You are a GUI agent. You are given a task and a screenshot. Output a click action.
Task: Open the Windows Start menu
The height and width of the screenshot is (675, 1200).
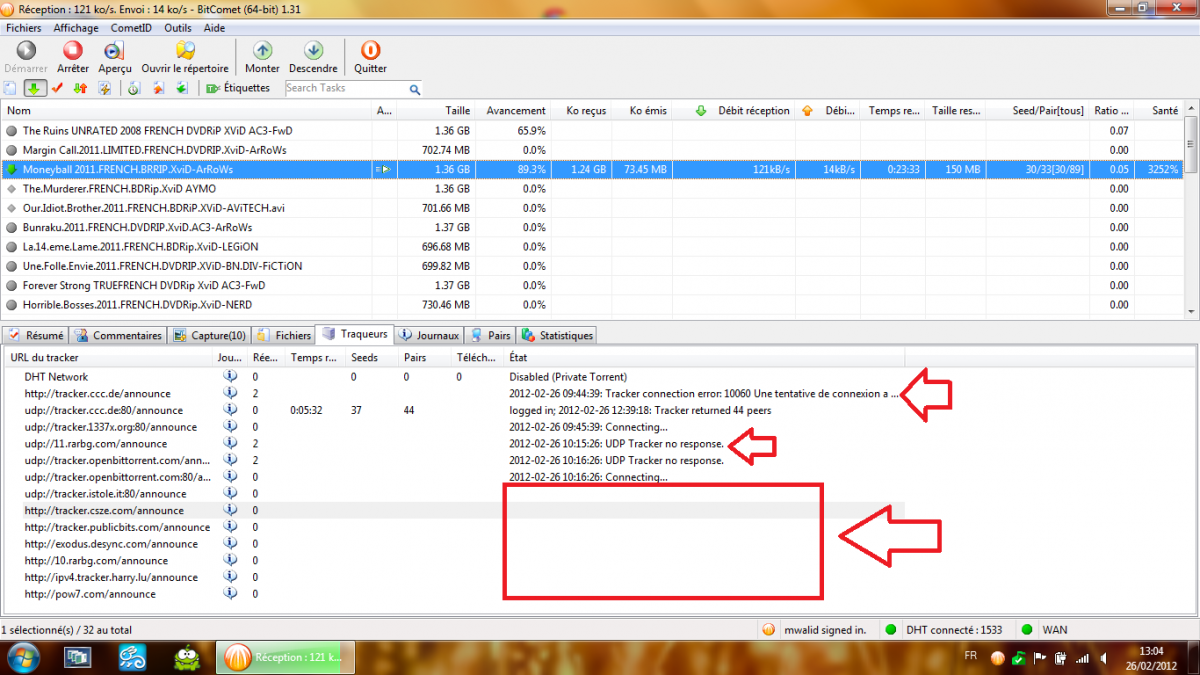pos(23,657)
